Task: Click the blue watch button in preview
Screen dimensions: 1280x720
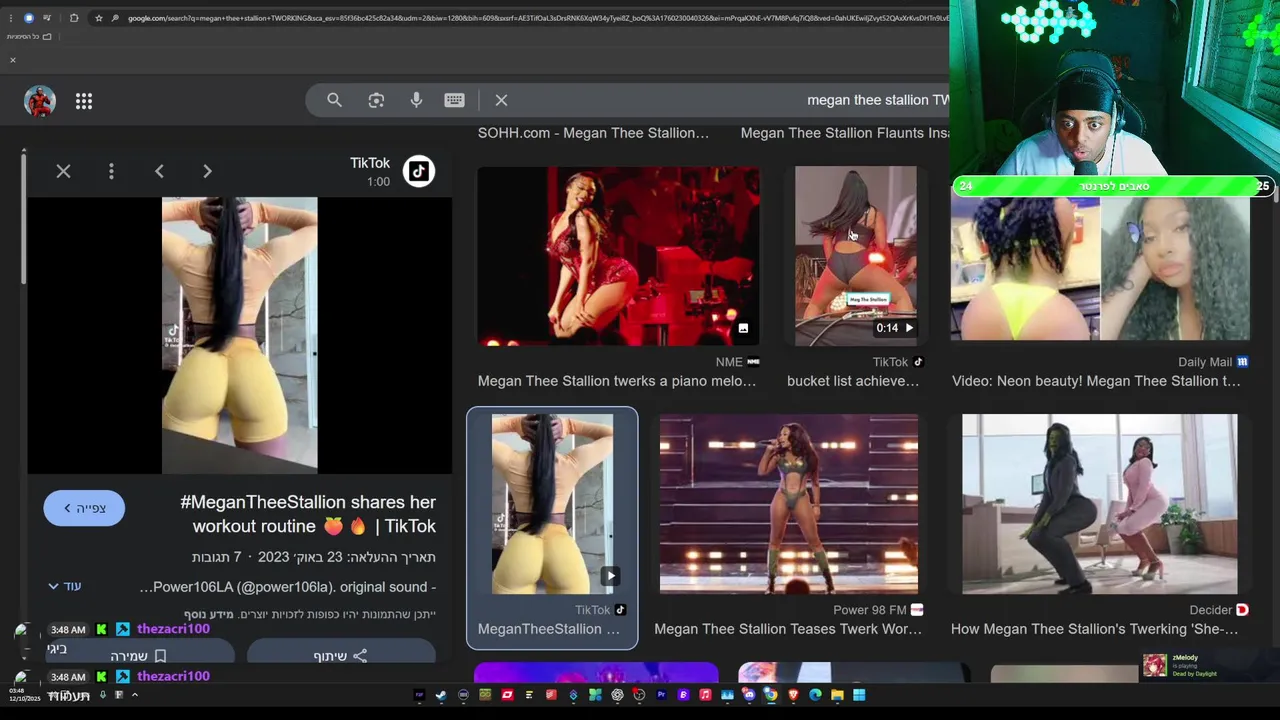Action: pyautogui.click(x=84, y=508)
